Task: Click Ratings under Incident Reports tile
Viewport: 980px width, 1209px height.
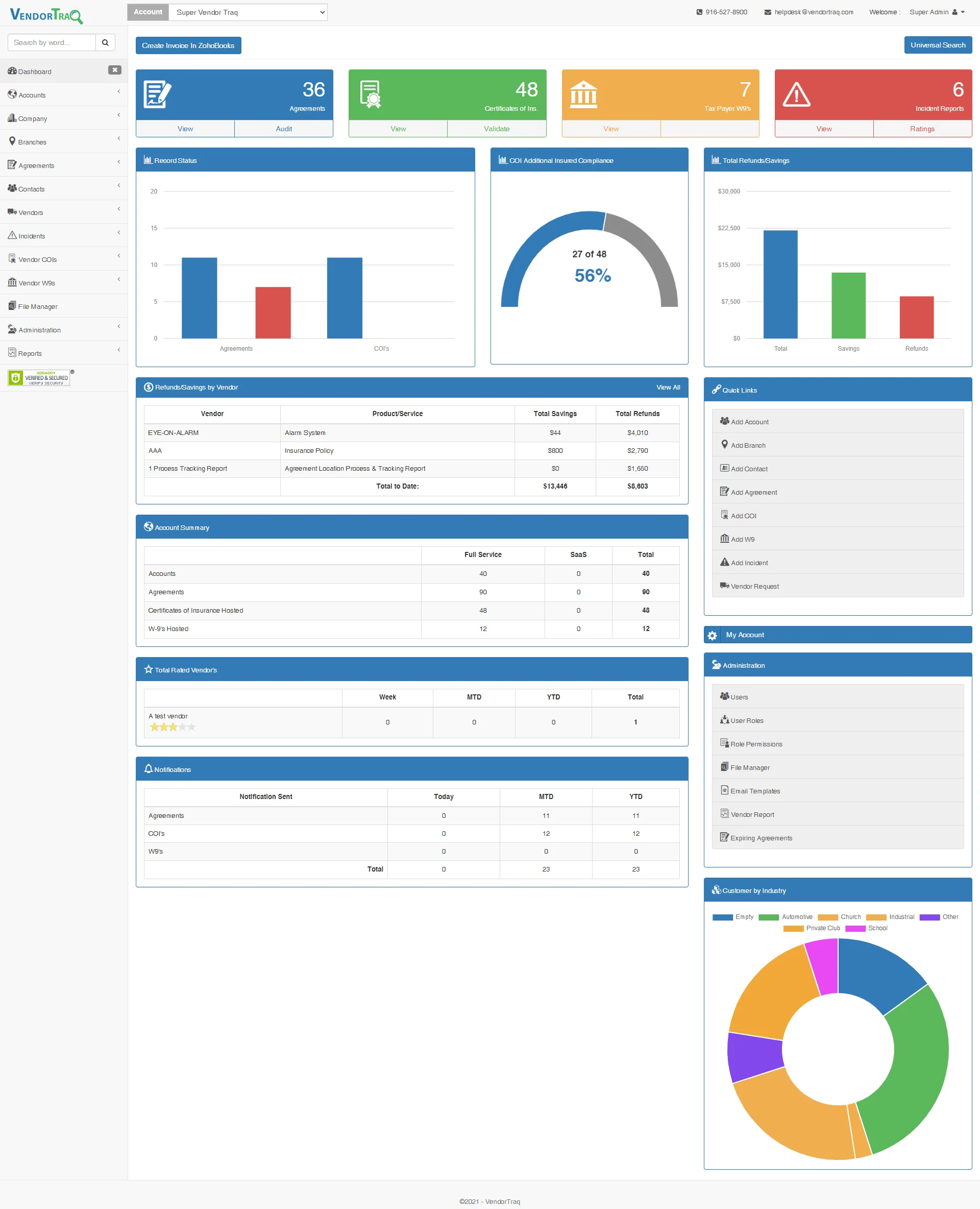Action: pyautogui.click(x=922, y=129)
